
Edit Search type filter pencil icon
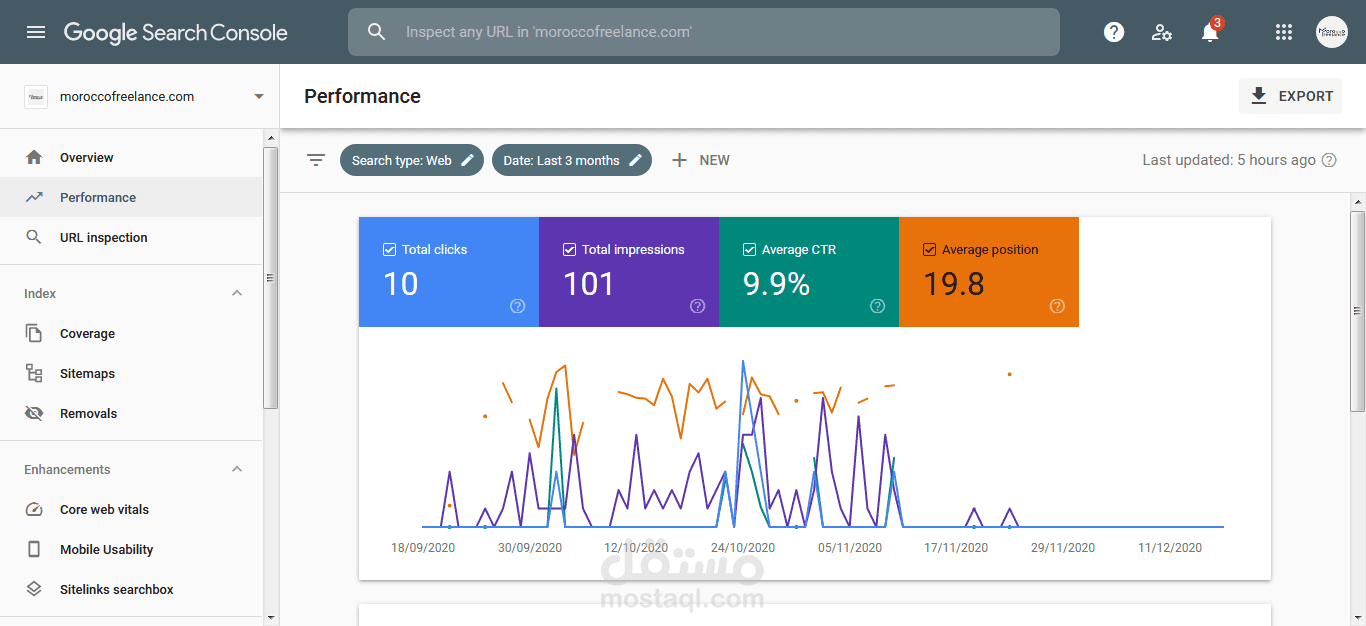(468, 160)
